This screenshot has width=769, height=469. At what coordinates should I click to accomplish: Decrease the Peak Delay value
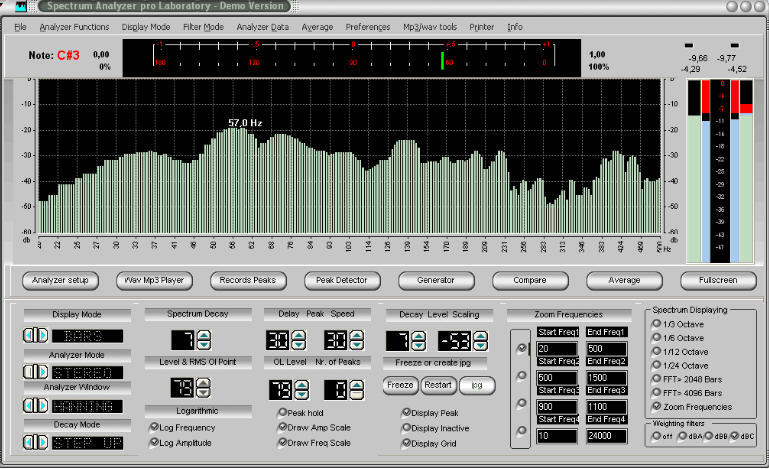pos(299,344)
